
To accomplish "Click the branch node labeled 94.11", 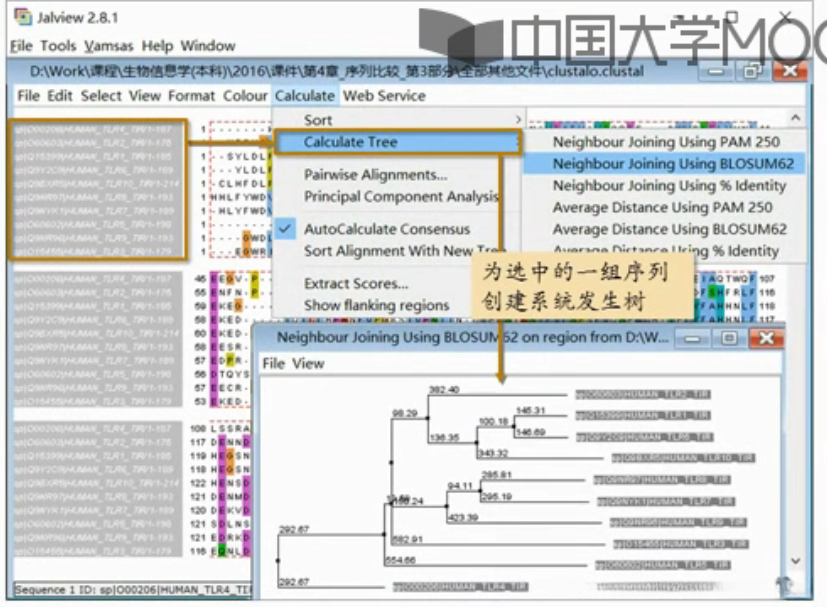I will point(480,491).
